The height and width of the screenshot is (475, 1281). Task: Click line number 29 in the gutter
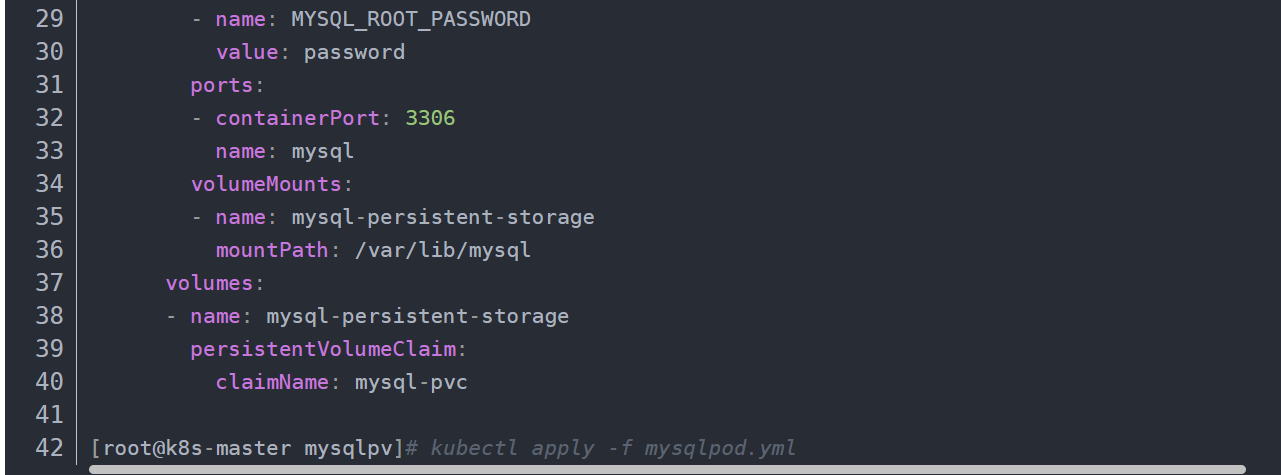(x=49, y=19)
